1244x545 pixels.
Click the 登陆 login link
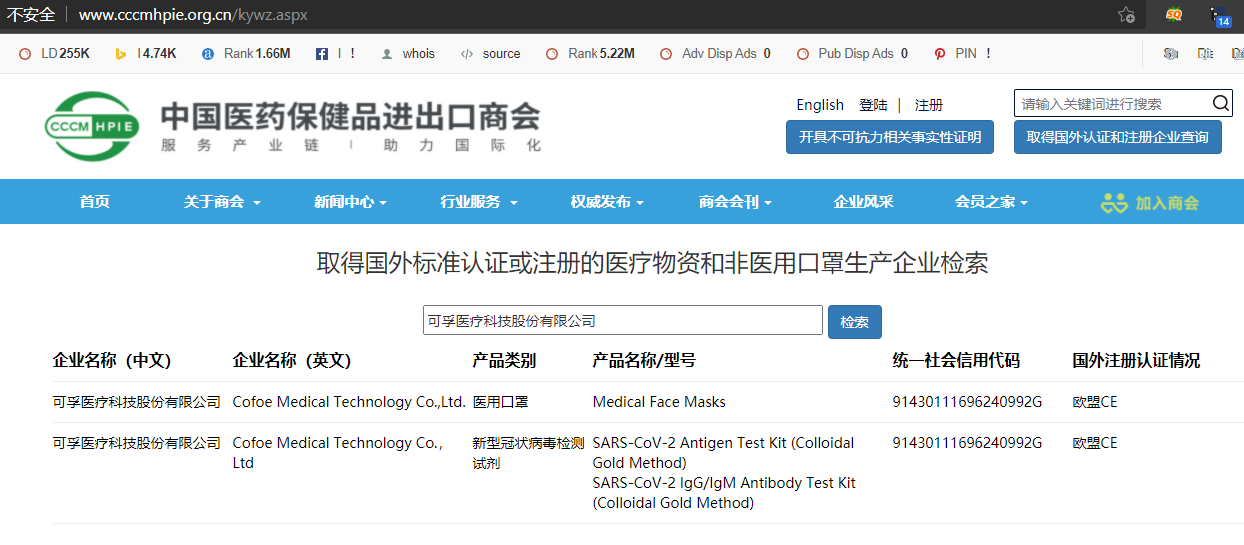(x=873, y=105)
